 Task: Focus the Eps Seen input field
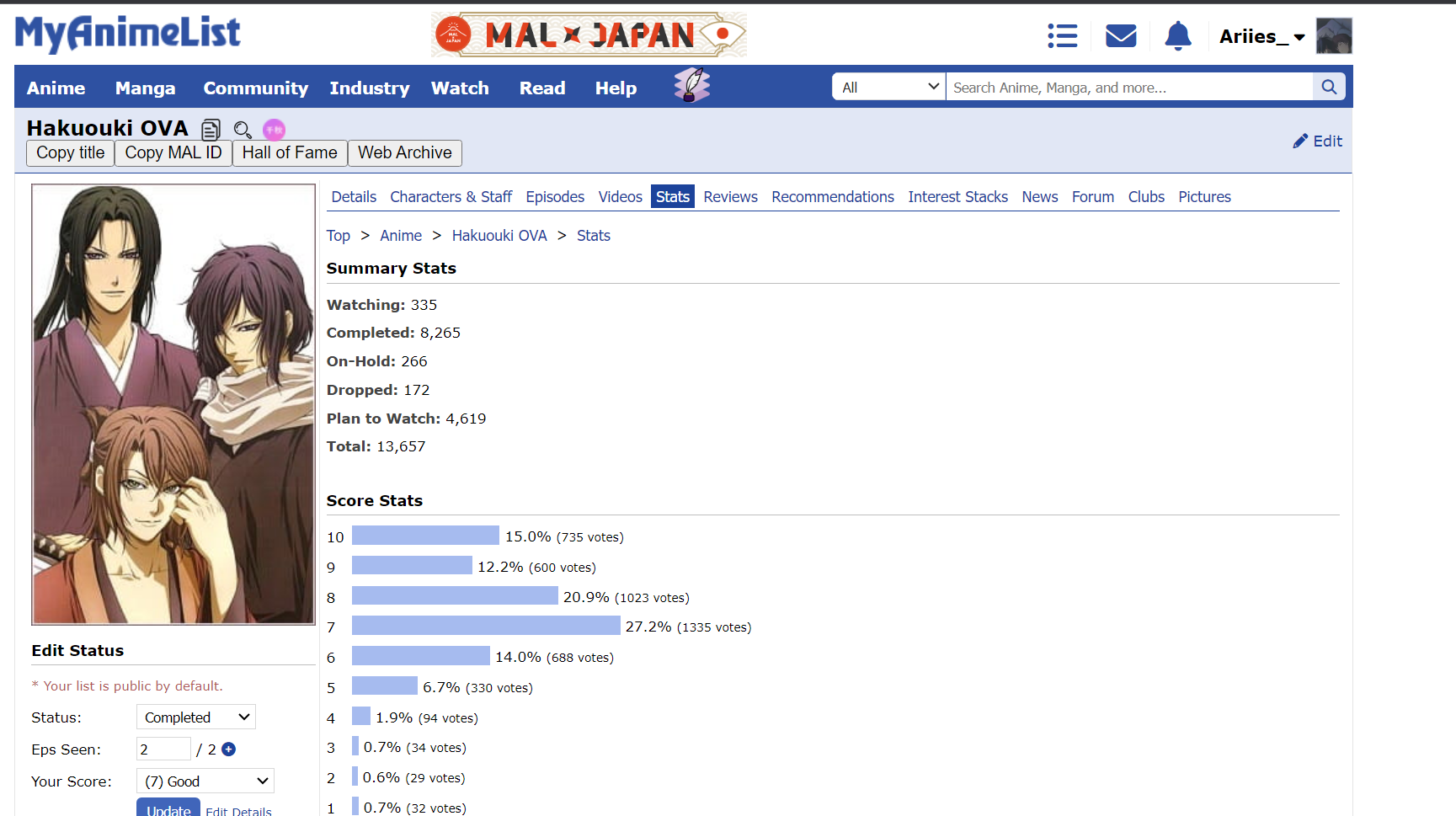click(163, 749)
